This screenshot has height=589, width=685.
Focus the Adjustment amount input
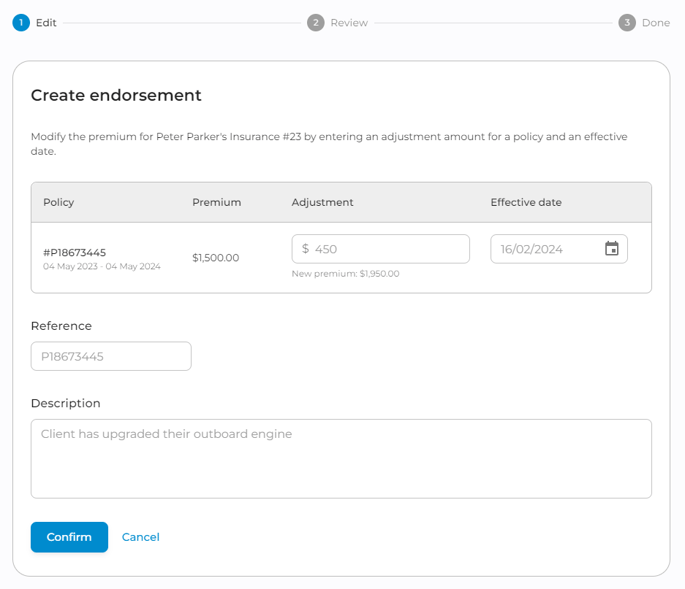[x=385, y=249]
